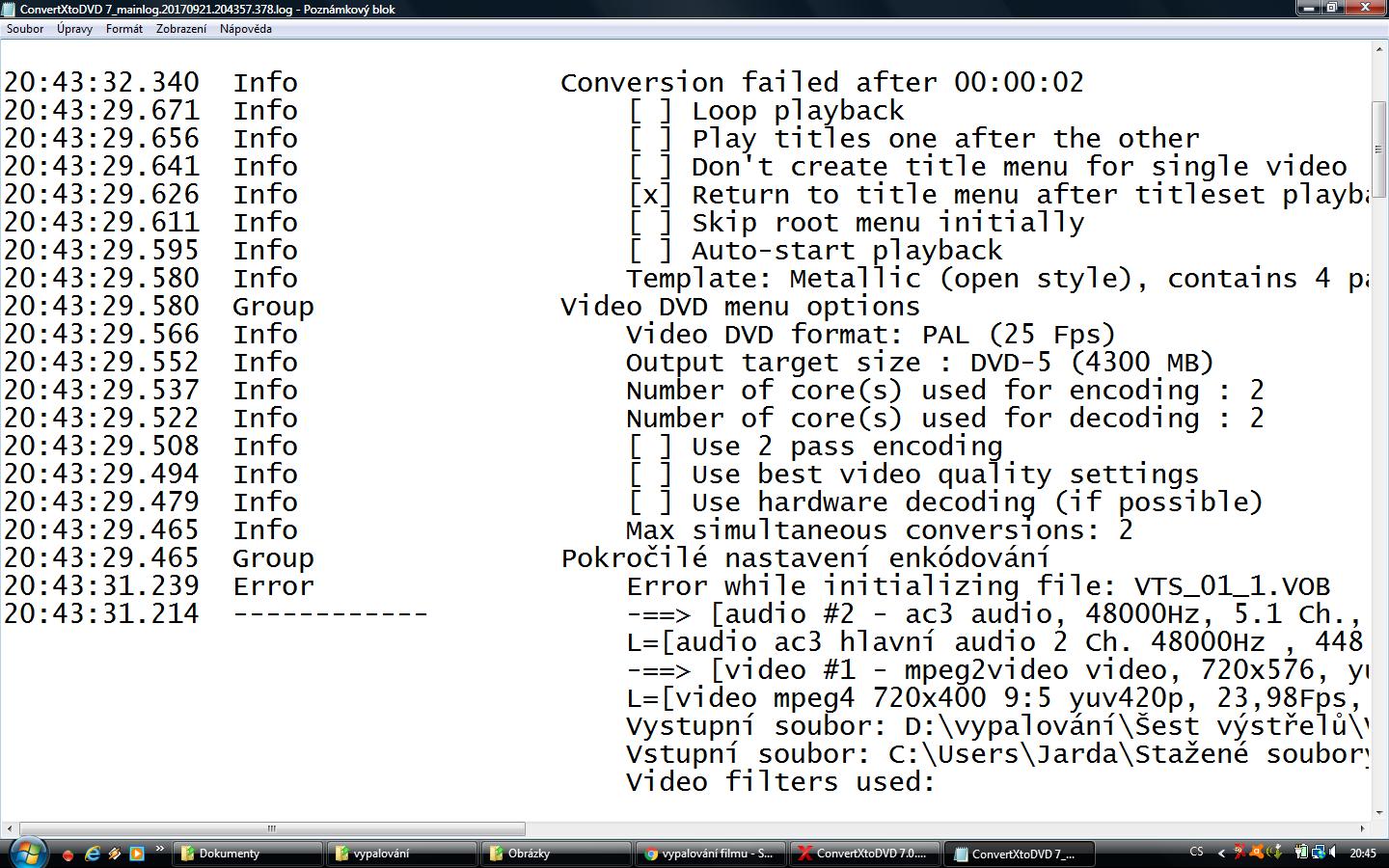Click the Notepad icon in the title bar
The image size is (1389, 868).
click(9, 9)
